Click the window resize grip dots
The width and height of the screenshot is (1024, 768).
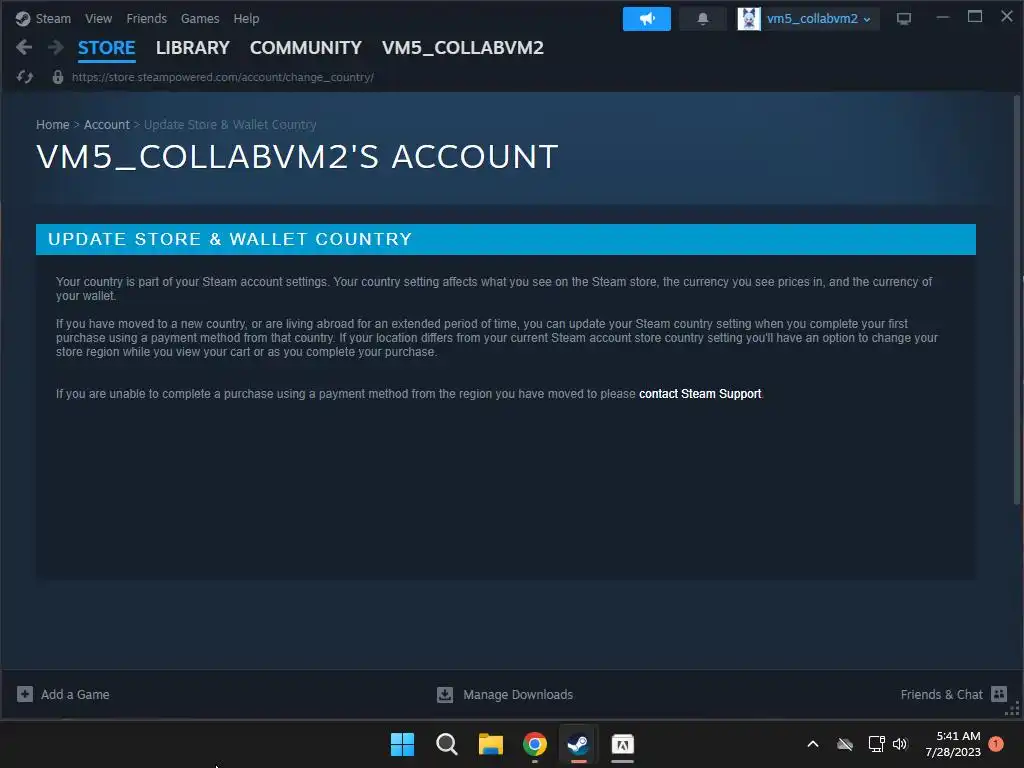pos(1013,710)
